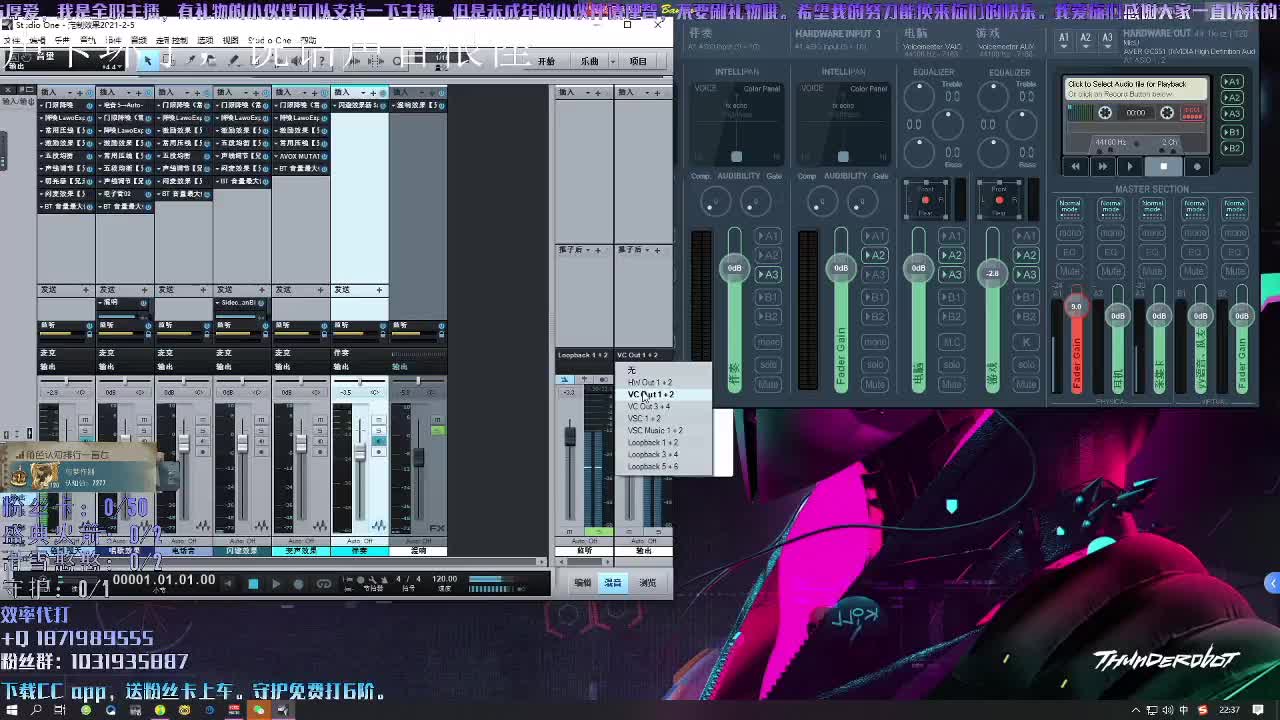Switch to the 浏览 browse panel button
This screenshot has height=720, width=1280.
648,583
